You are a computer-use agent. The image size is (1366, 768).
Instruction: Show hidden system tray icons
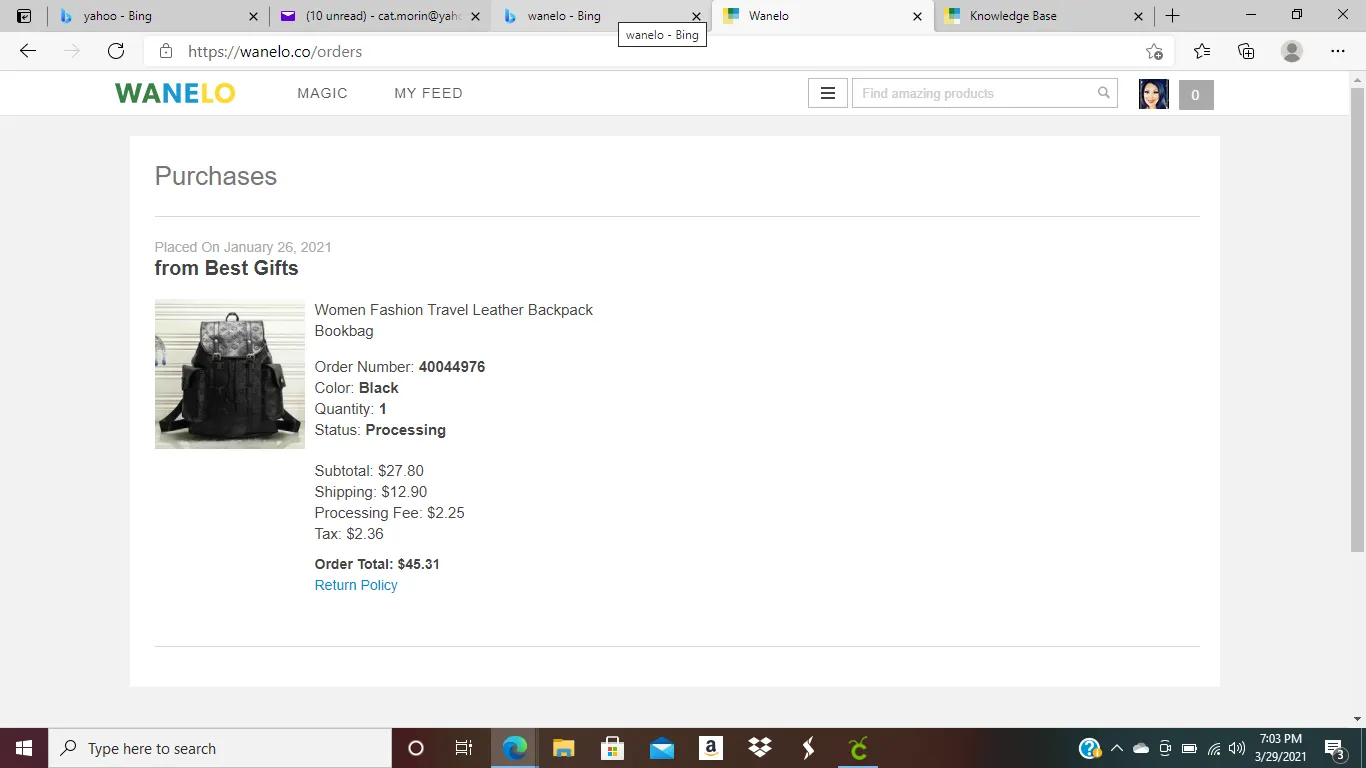1116,748
